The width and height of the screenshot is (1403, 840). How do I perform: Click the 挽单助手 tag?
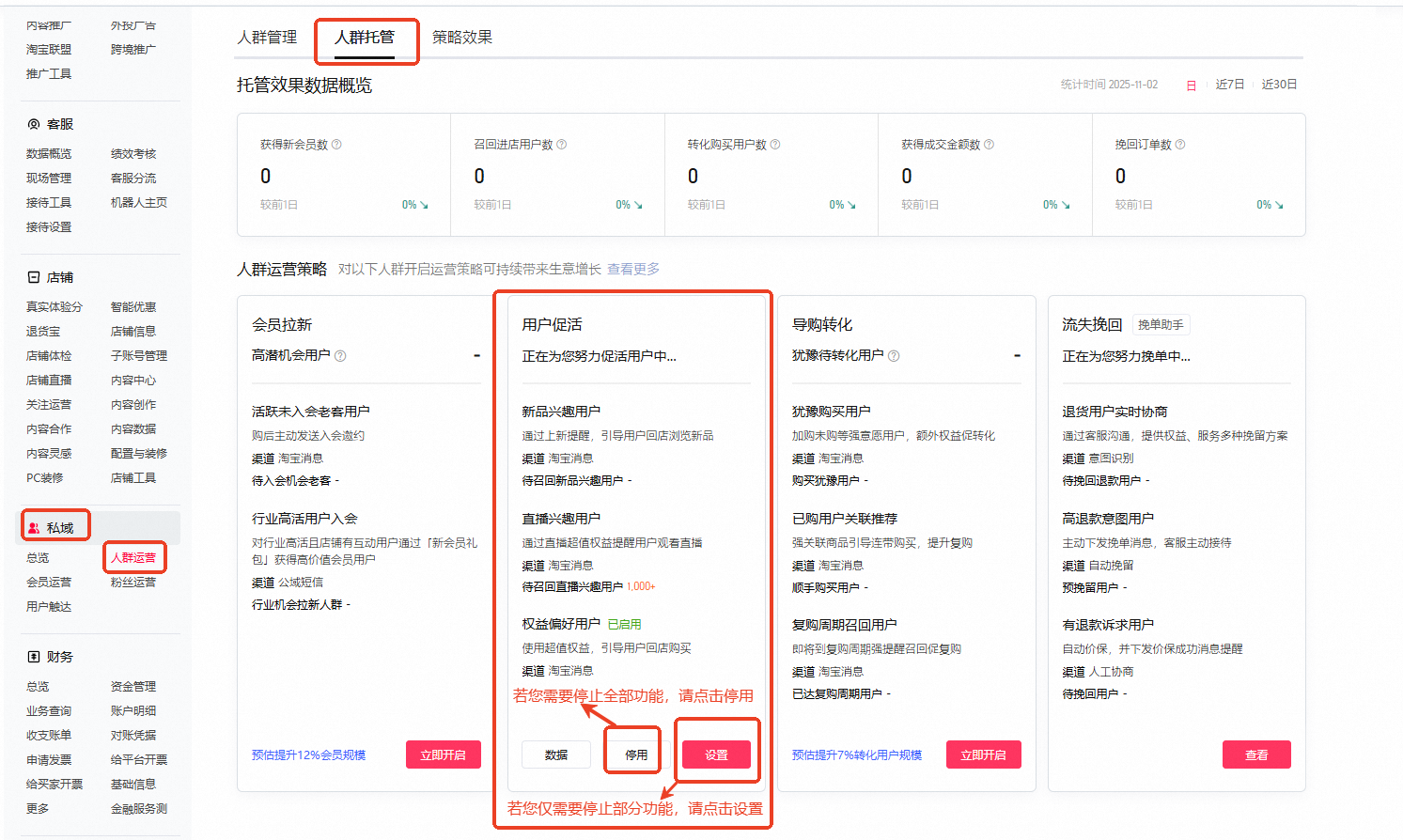1161,324
